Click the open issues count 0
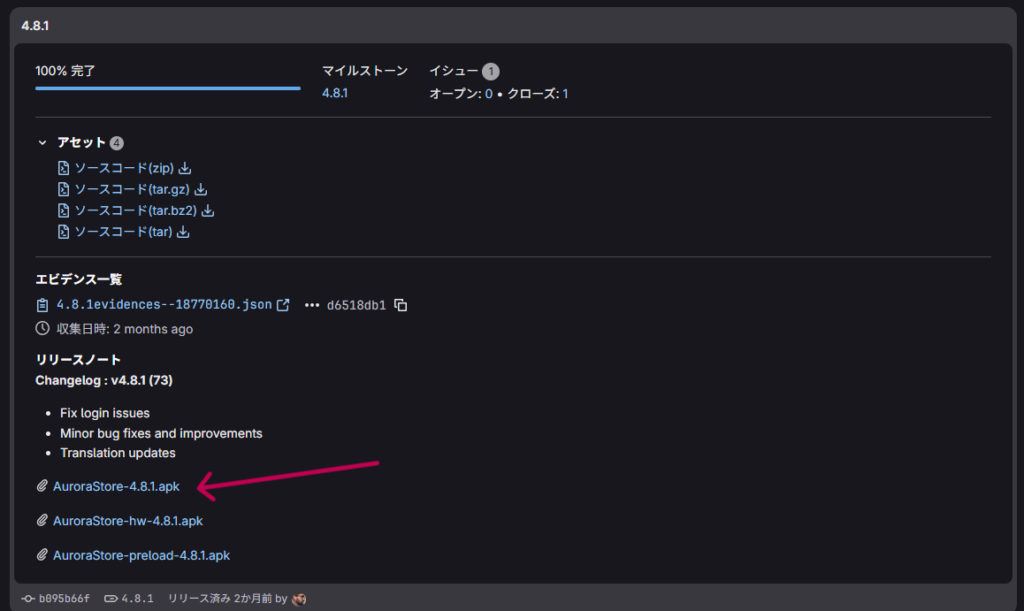Screen dimensions: 1024x611 click(x=489, y=93)
